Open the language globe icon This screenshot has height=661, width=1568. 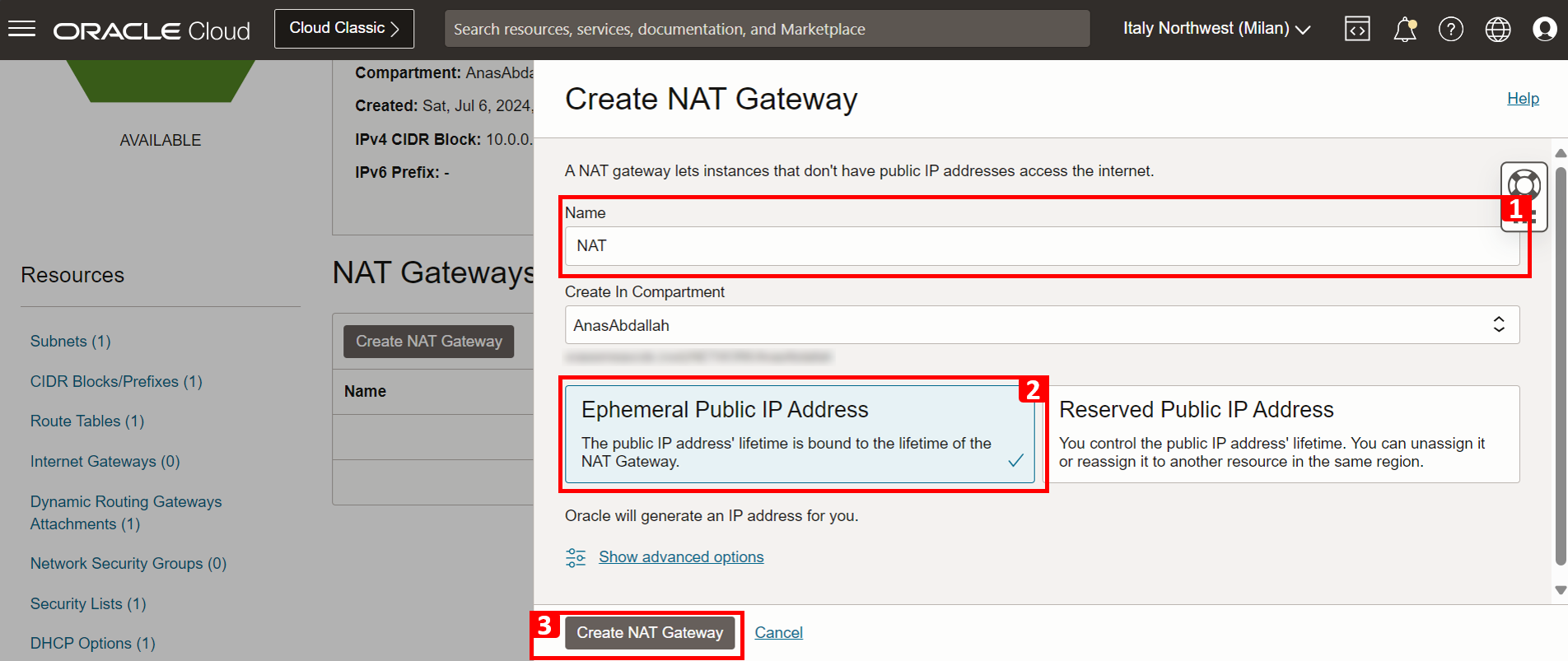click(1498, 30)
